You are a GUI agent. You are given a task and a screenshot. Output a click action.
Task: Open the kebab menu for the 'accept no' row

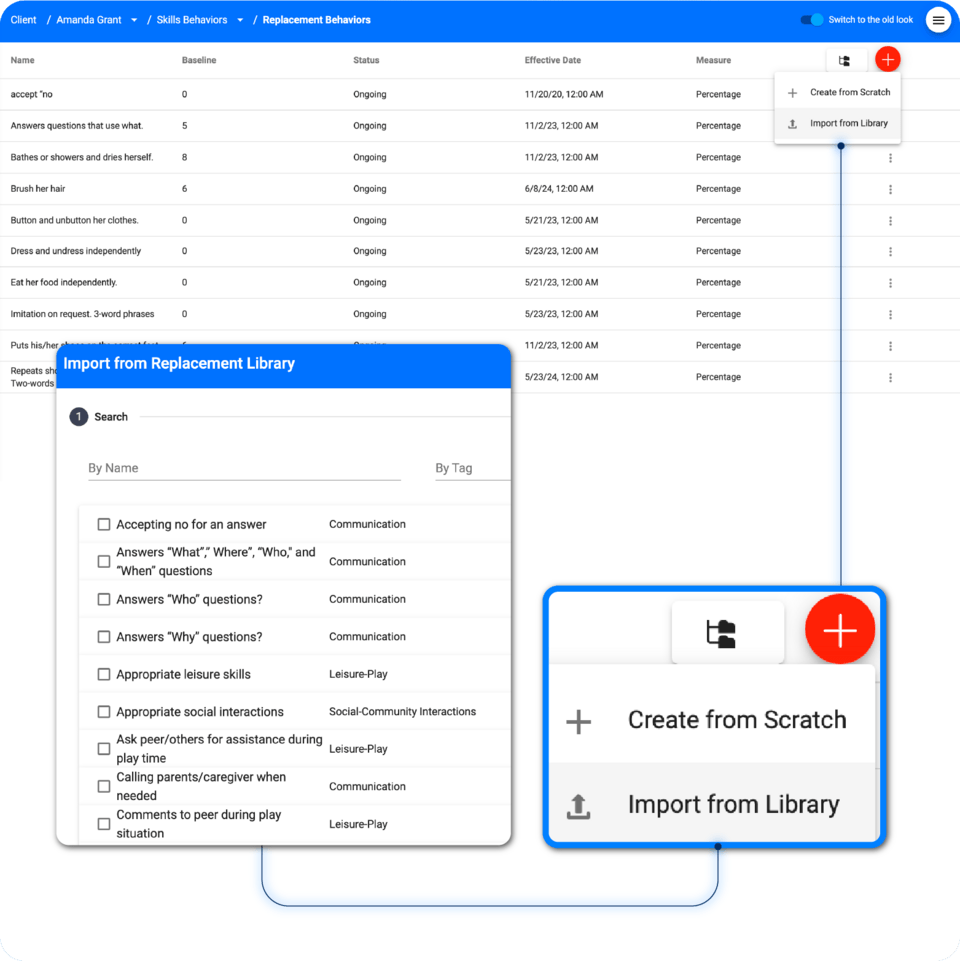890,94
